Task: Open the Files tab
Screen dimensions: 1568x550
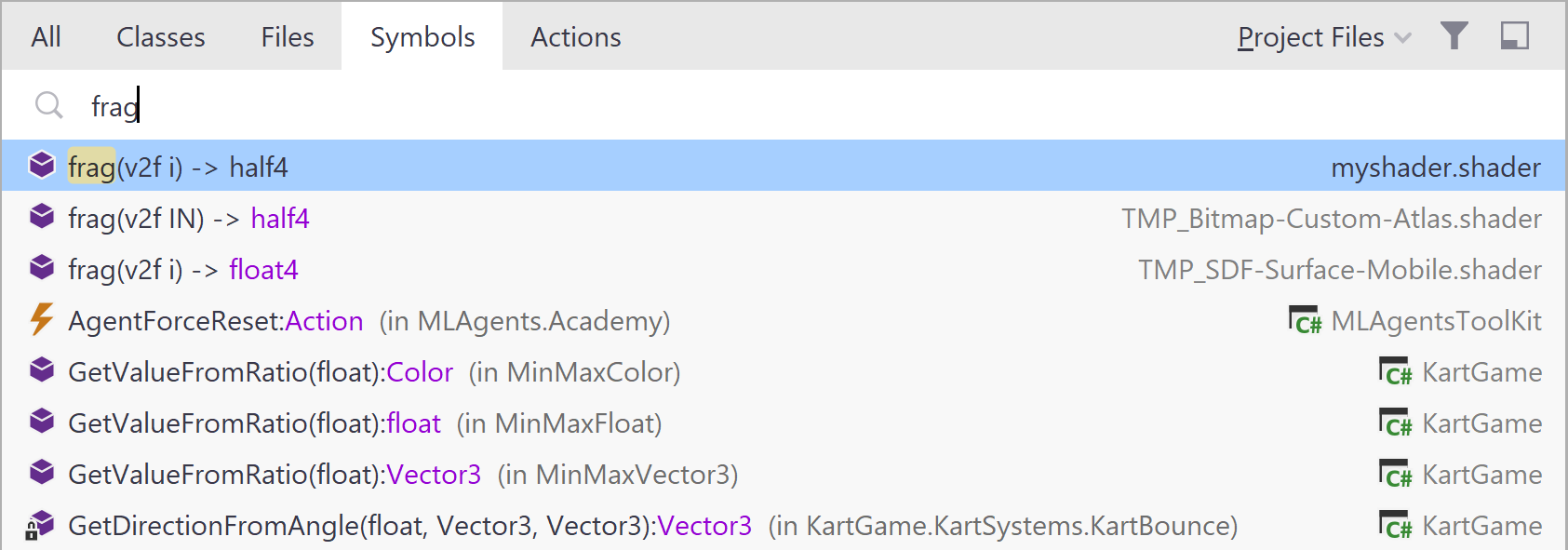Action: pyautogui.click(x=286, y=37)
